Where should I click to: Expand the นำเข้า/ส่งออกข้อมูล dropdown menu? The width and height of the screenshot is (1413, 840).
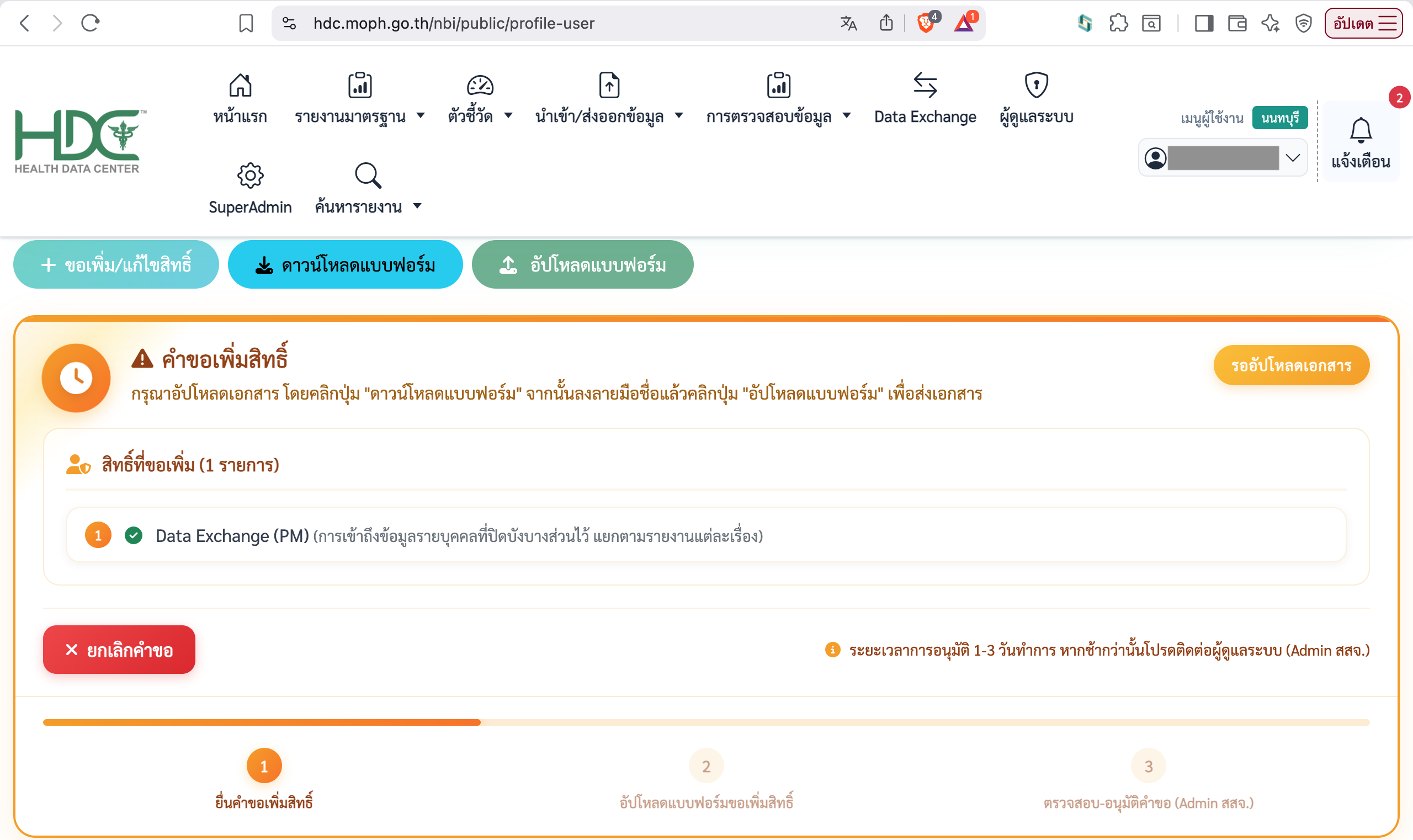tap(609, 98)
